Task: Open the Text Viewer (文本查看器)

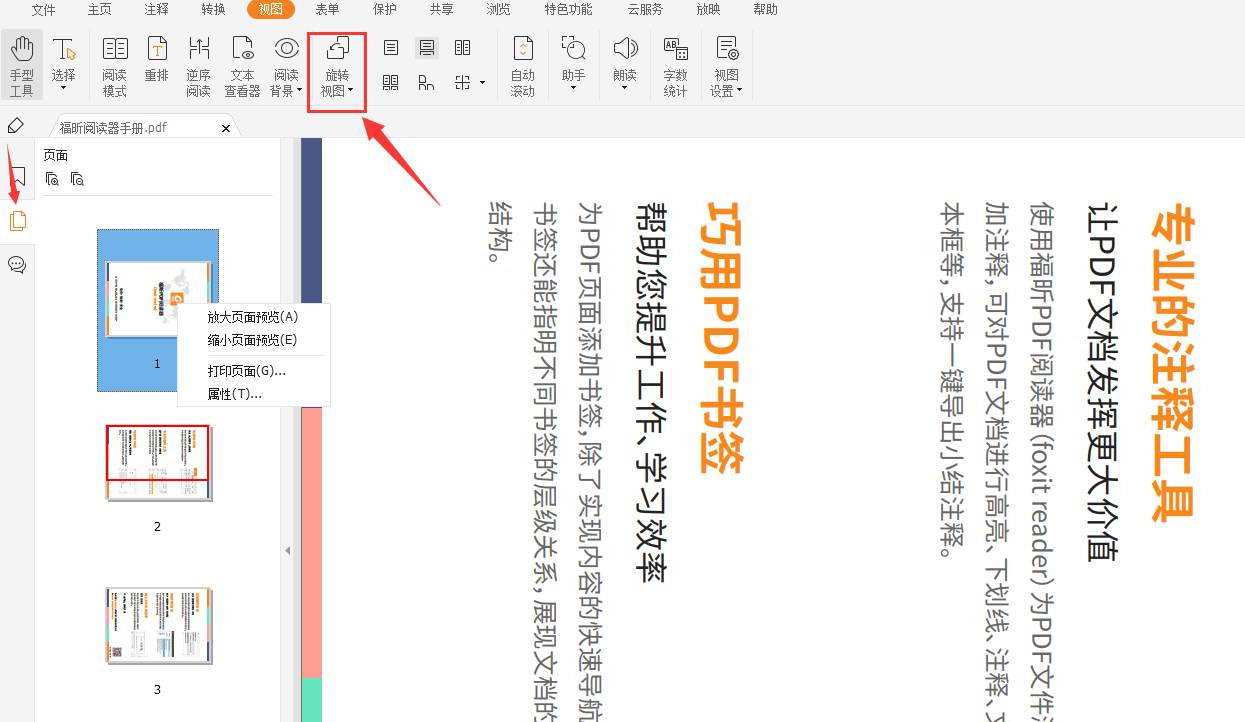Action: [242, 65]
